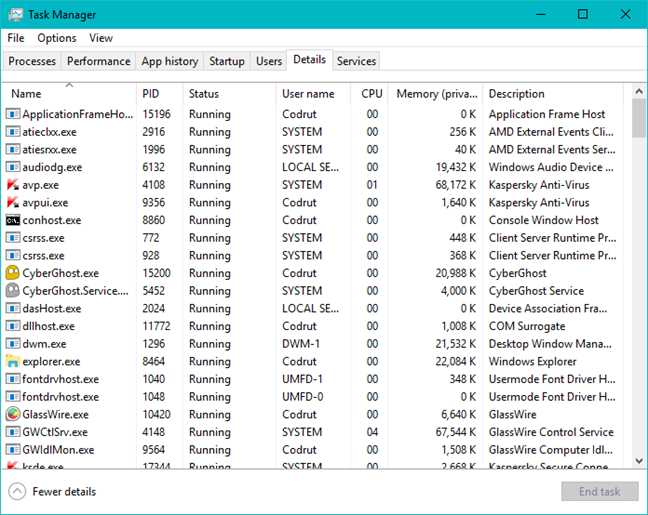Click the dllhost.exe process icon
This screenshot has width=648, height=515.
click(x=13, y=326)
